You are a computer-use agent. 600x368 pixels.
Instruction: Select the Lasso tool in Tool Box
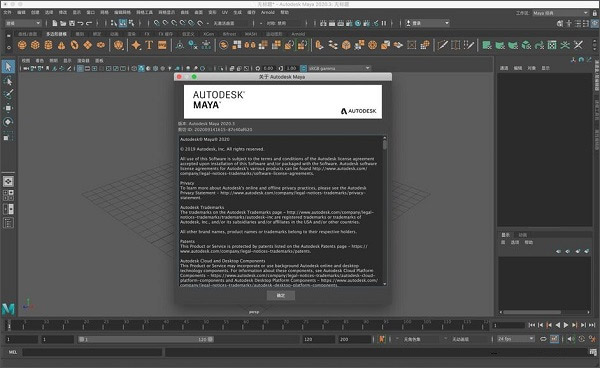coord(8,81)
